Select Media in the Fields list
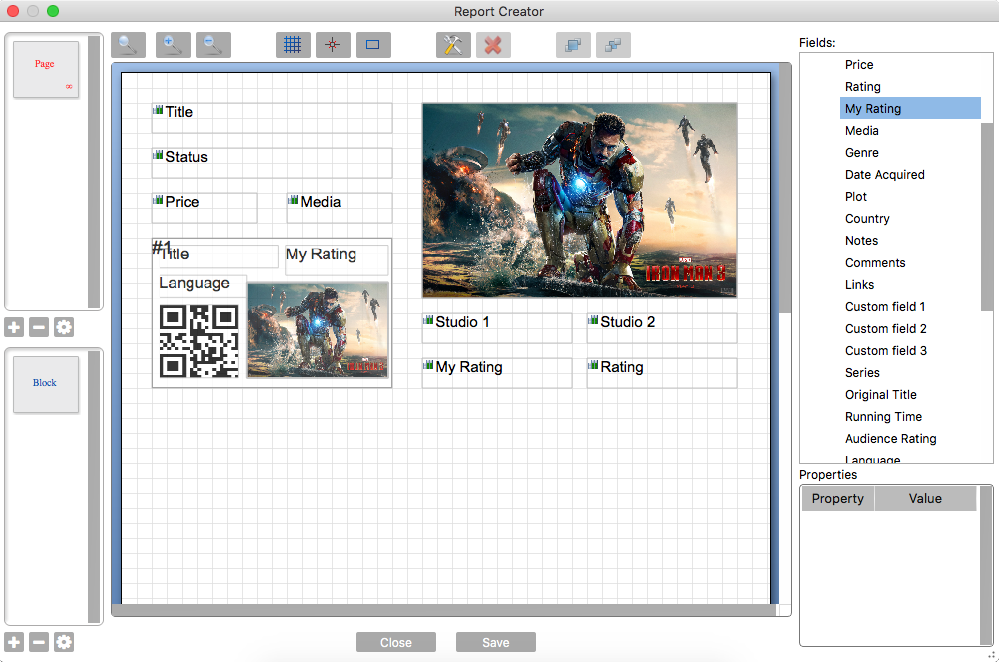This screenshot has height=662, width=999. pyautogui.click(x=861, y=131)
